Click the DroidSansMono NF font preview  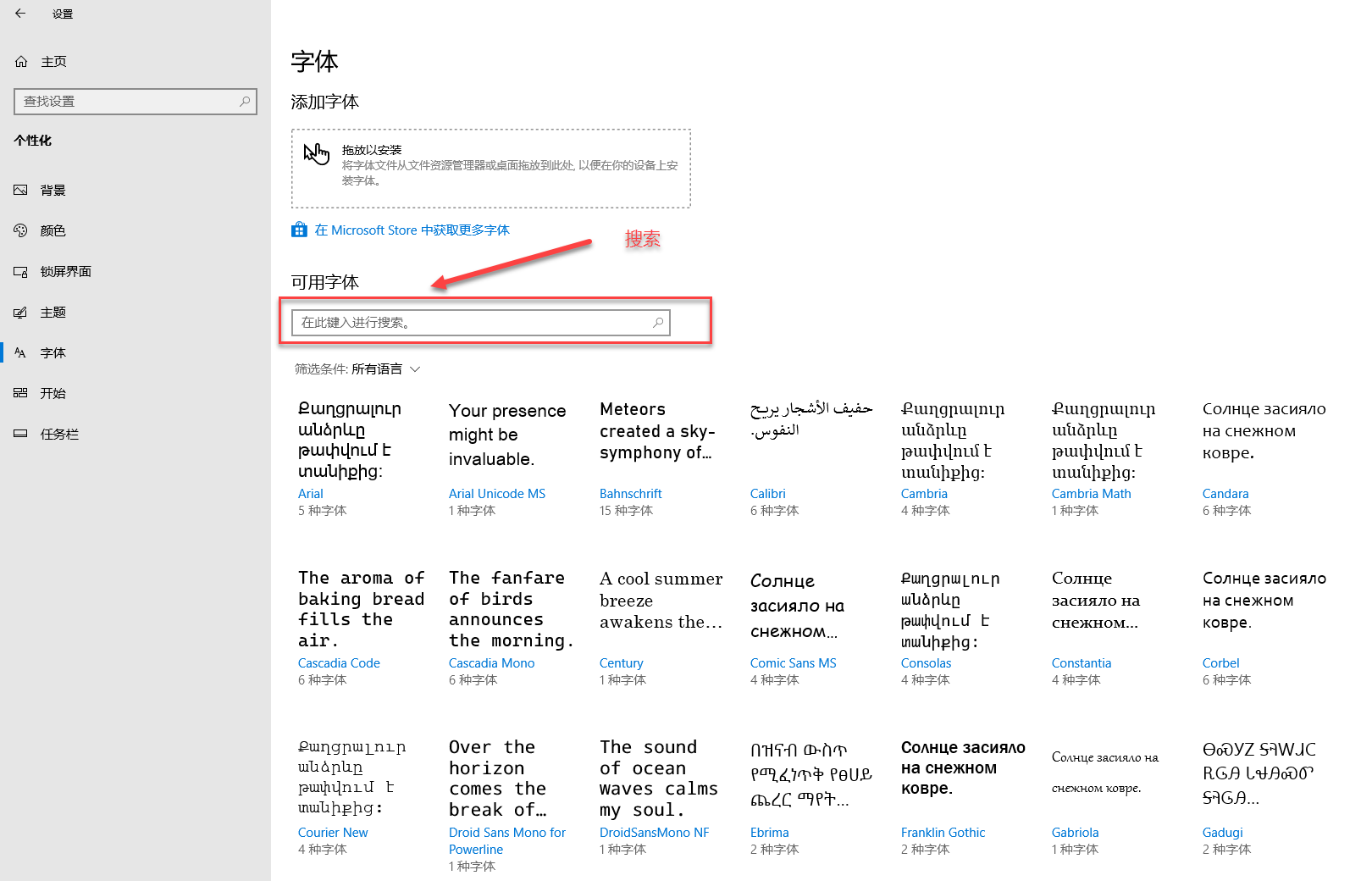(x=659, y=778)
